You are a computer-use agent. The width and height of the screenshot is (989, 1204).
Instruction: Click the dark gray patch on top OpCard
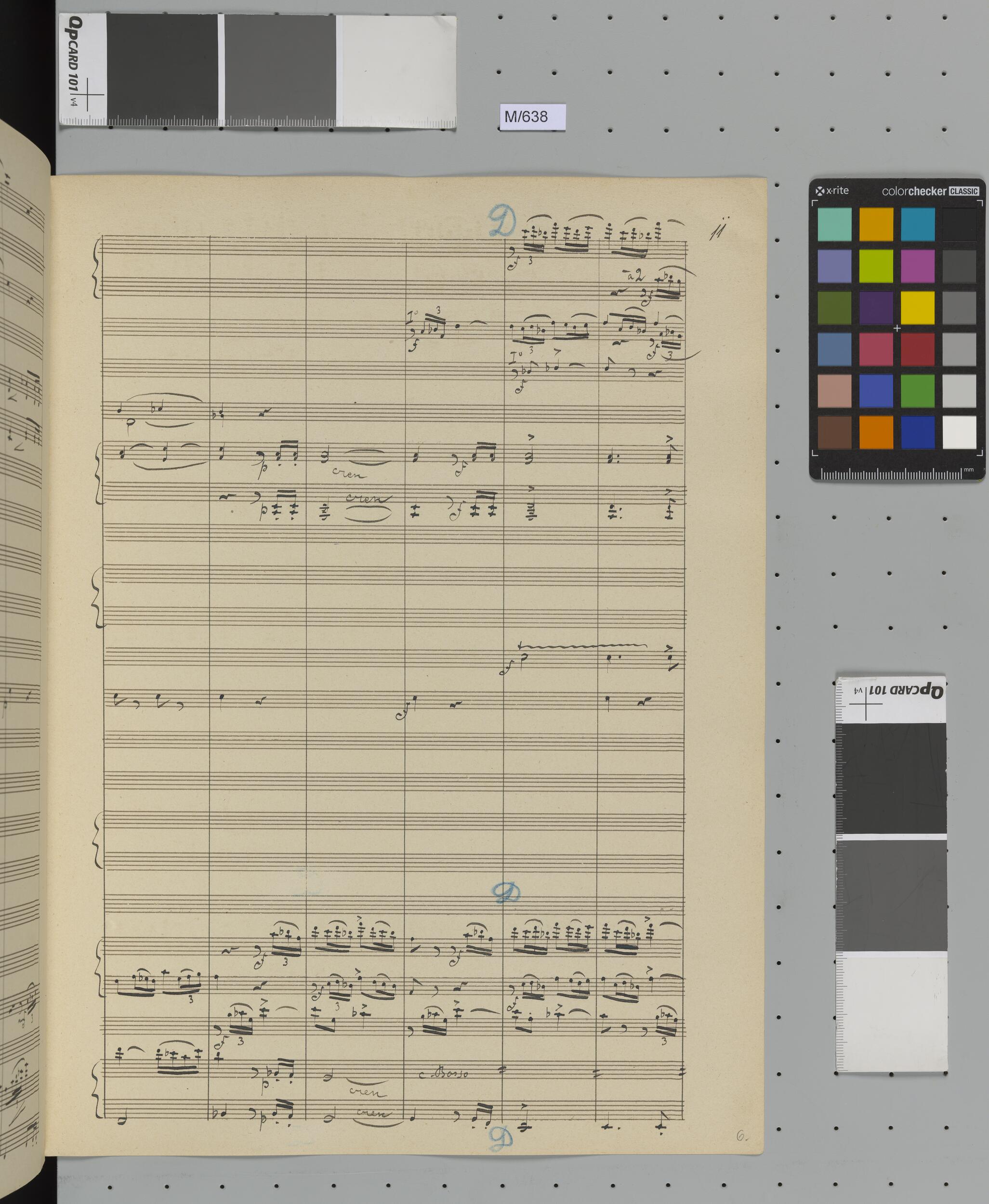point(161,65)
